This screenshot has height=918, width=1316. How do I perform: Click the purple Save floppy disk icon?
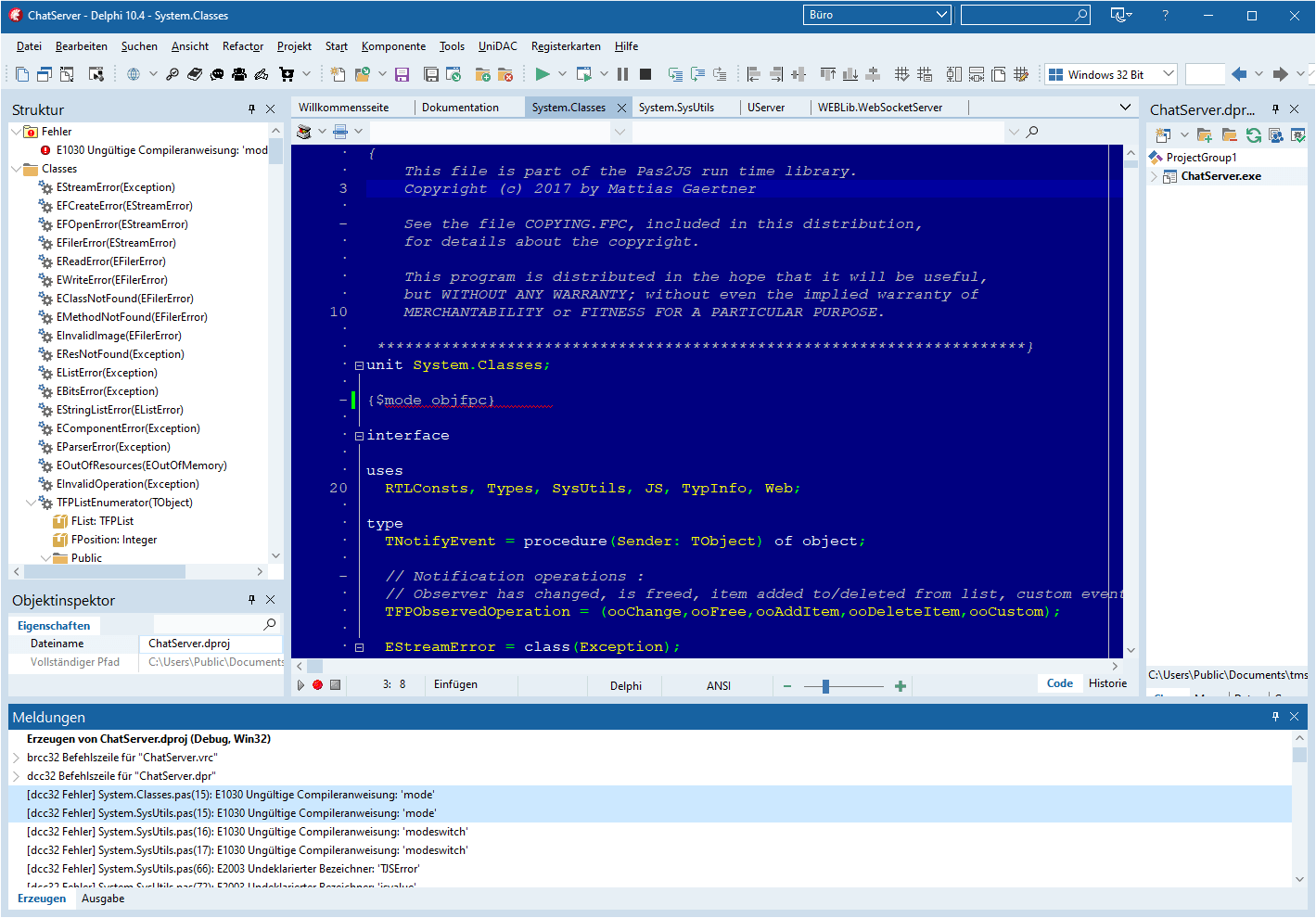point(402,74)
